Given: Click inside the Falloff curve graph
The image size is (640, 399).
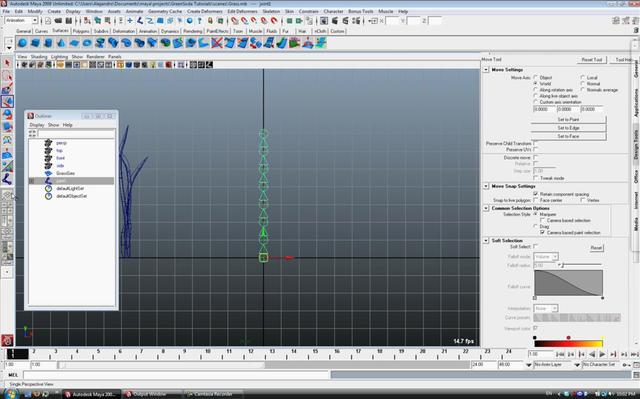Looking at the screenshot, I should pyautogui.click(x=568, y=283).
